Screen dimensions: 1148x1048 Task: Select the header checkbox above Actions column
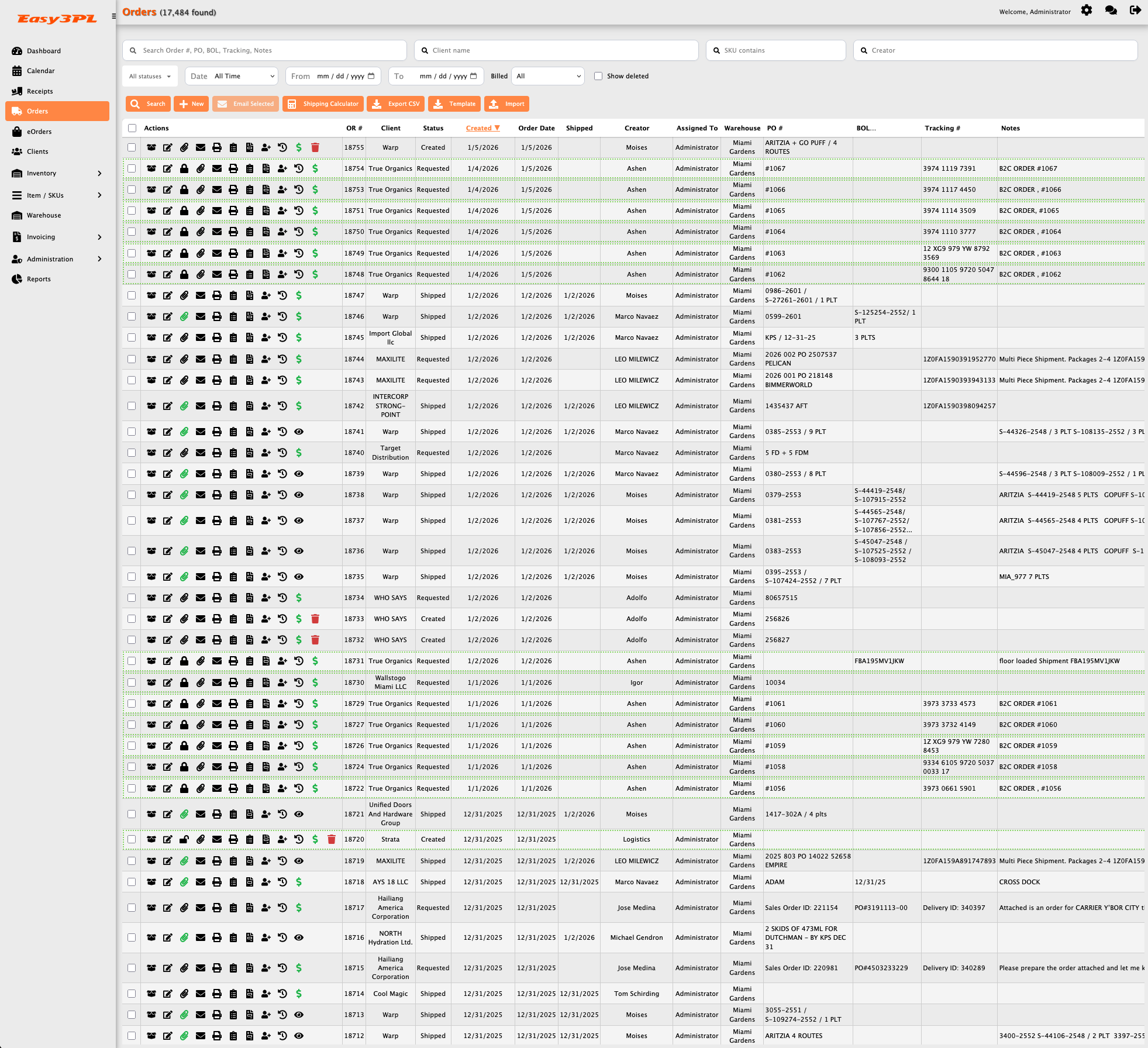click(x=132, y=128)
